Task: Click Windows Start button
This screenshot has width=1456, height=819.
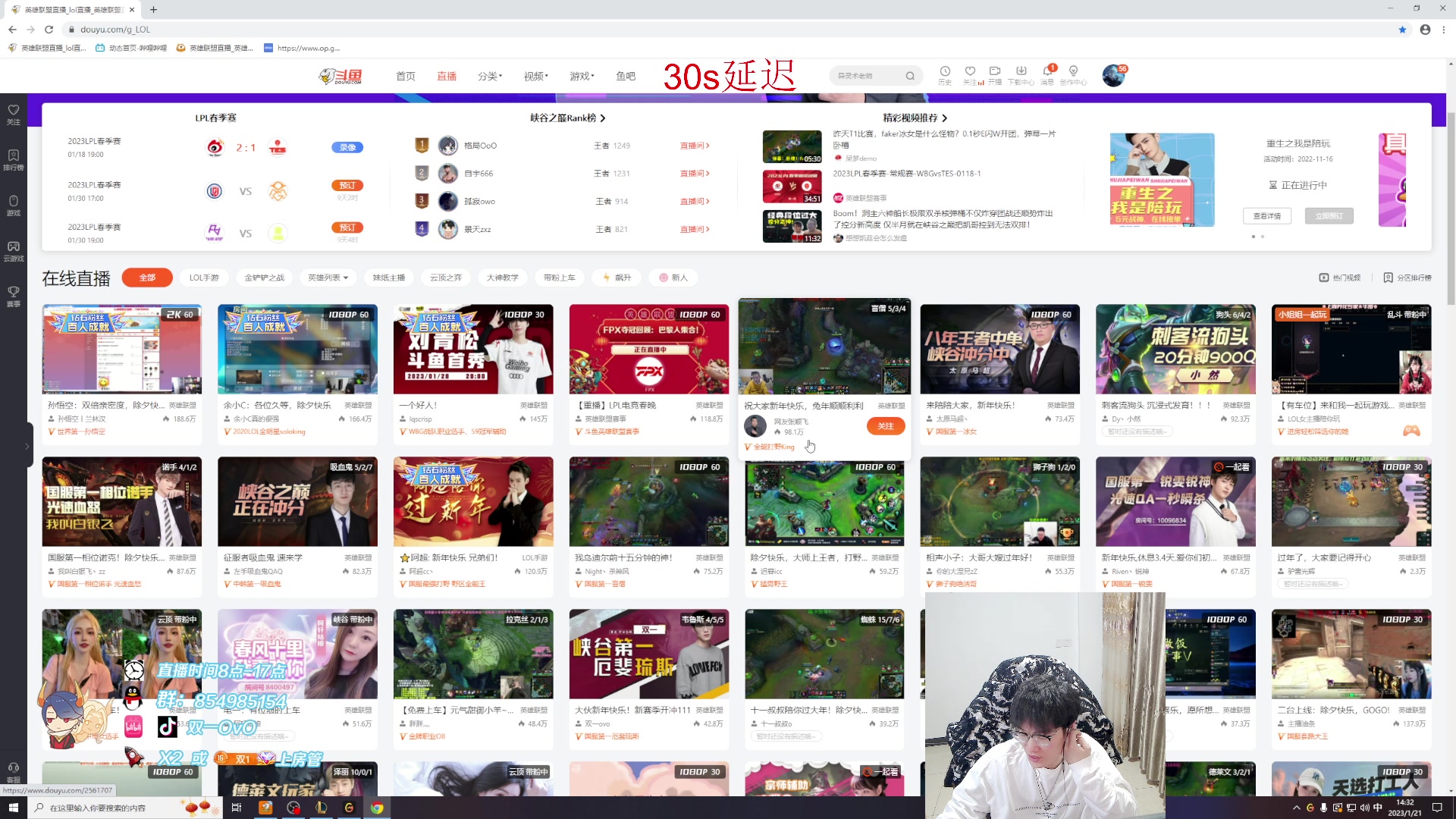Action: pos(14,808)
